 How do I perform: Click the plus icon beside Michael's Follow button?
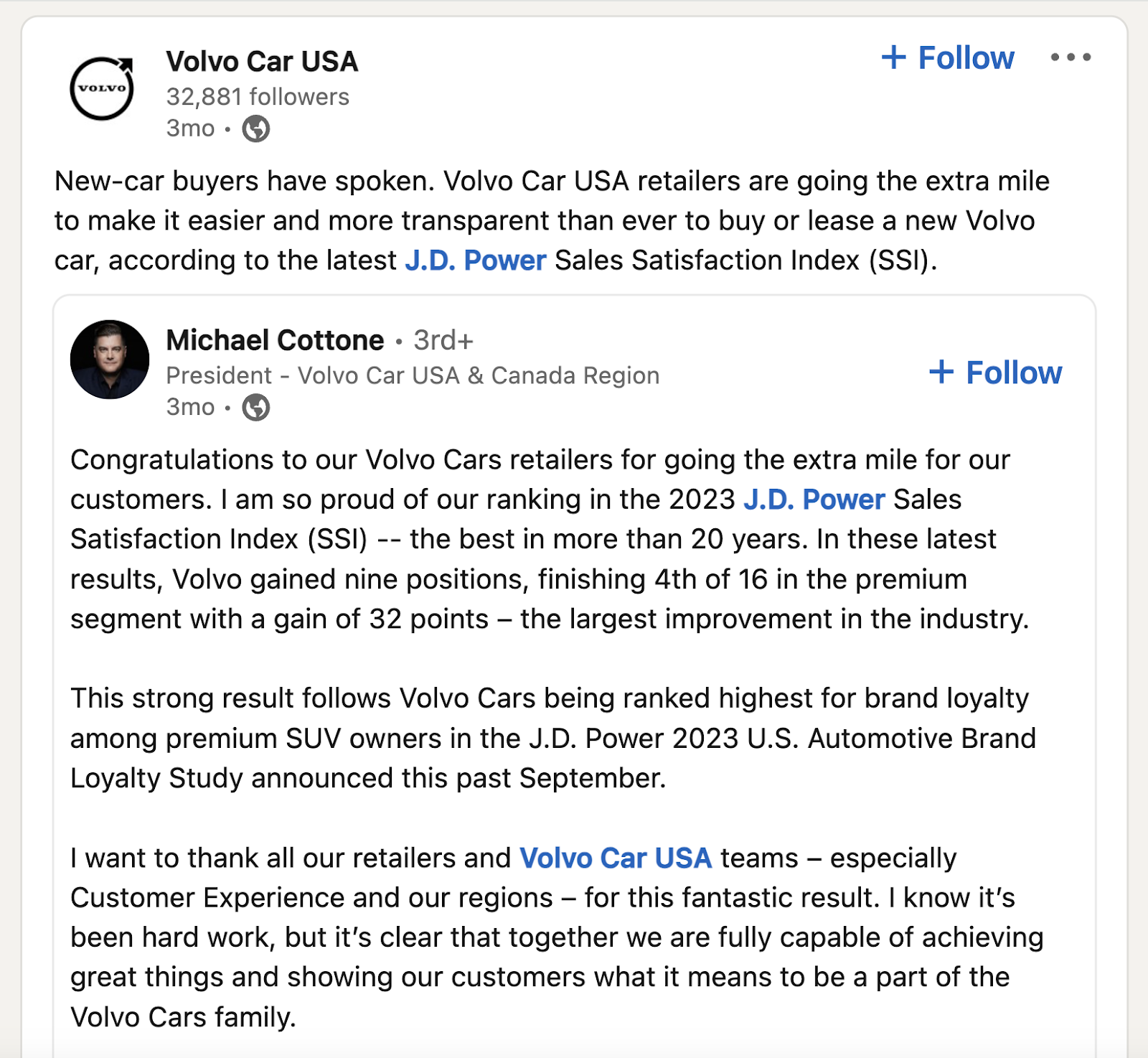click(x=942, y=373)
